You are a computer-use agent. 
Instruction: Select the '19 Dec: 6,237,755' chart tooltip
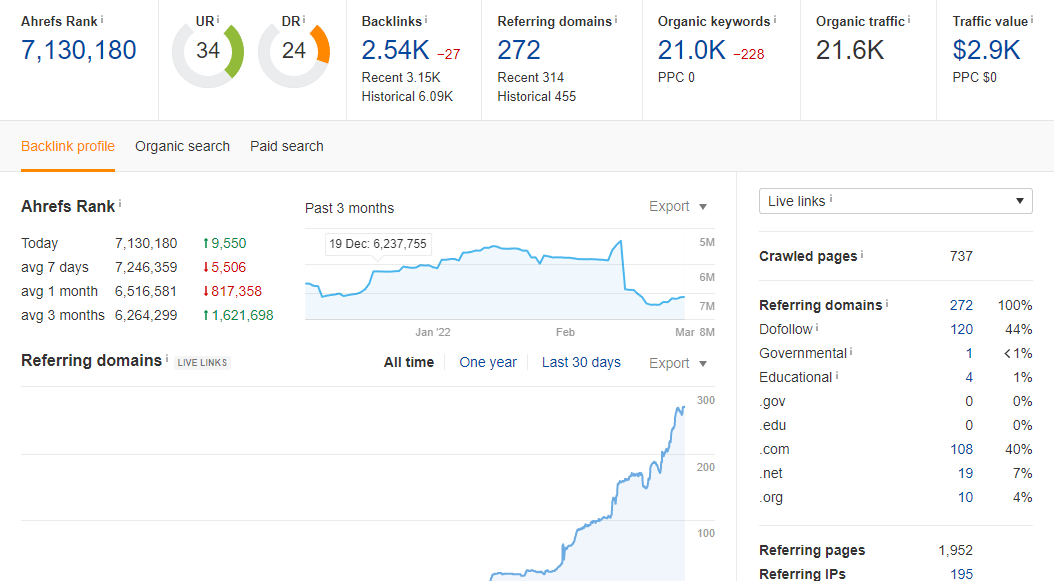click(x=378, y=244)
